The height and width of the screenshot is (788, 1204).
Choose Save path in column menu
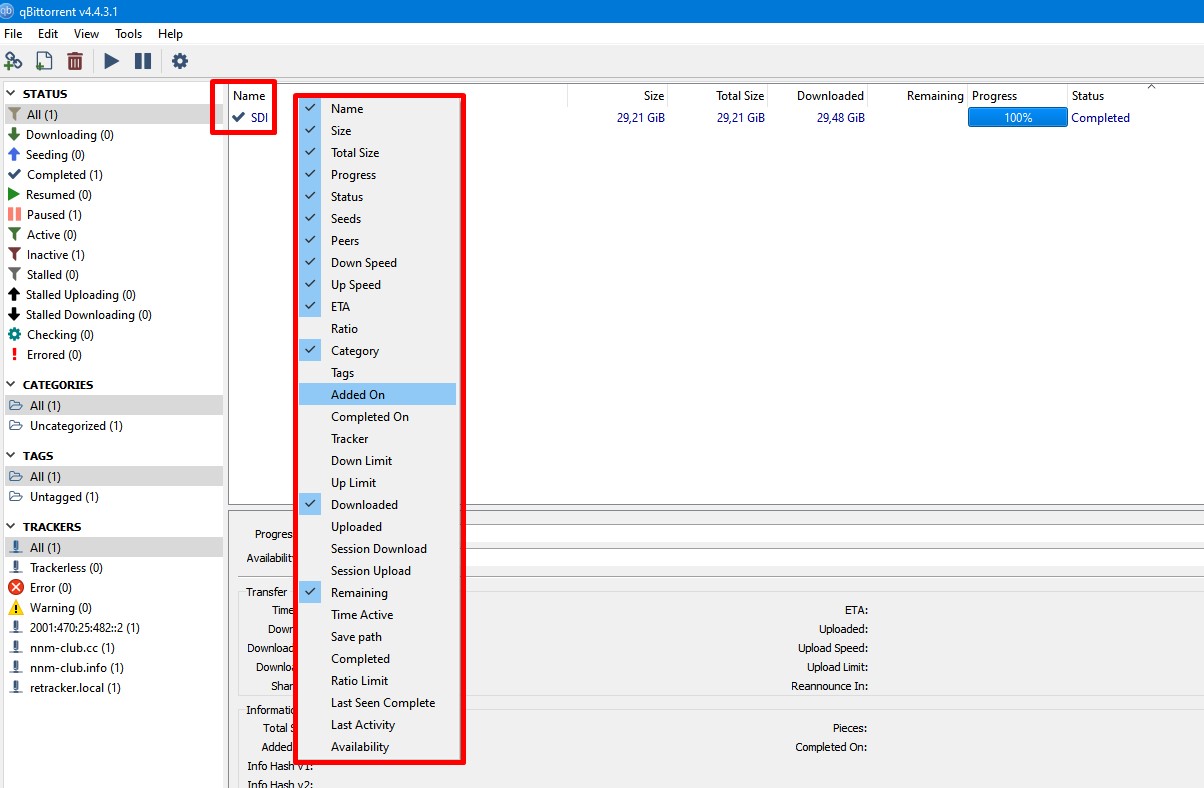pos(377,637)
